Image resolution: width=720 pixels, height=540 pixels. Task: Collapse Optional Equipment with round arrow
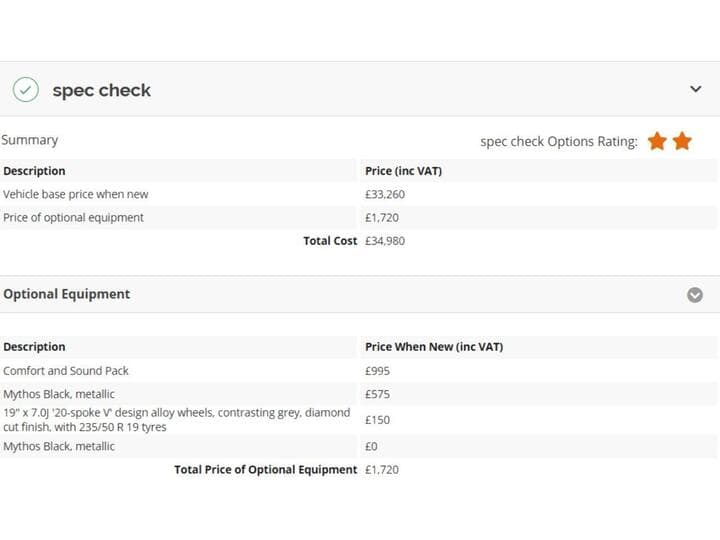point(695,295)
